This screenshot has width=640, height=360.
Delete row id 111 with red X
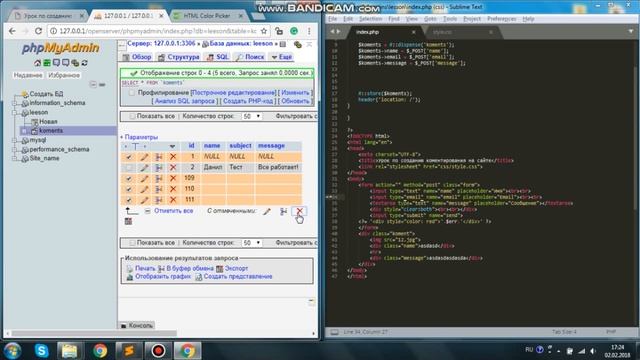point(173,200)
